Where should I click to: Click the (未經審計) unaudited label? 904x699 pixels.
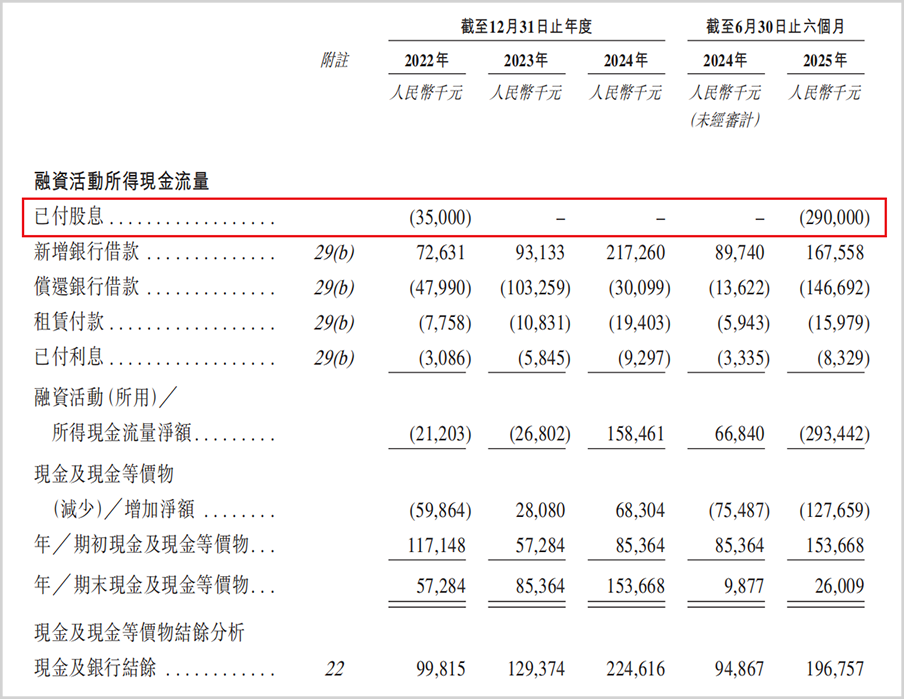[x=725, y=120]
